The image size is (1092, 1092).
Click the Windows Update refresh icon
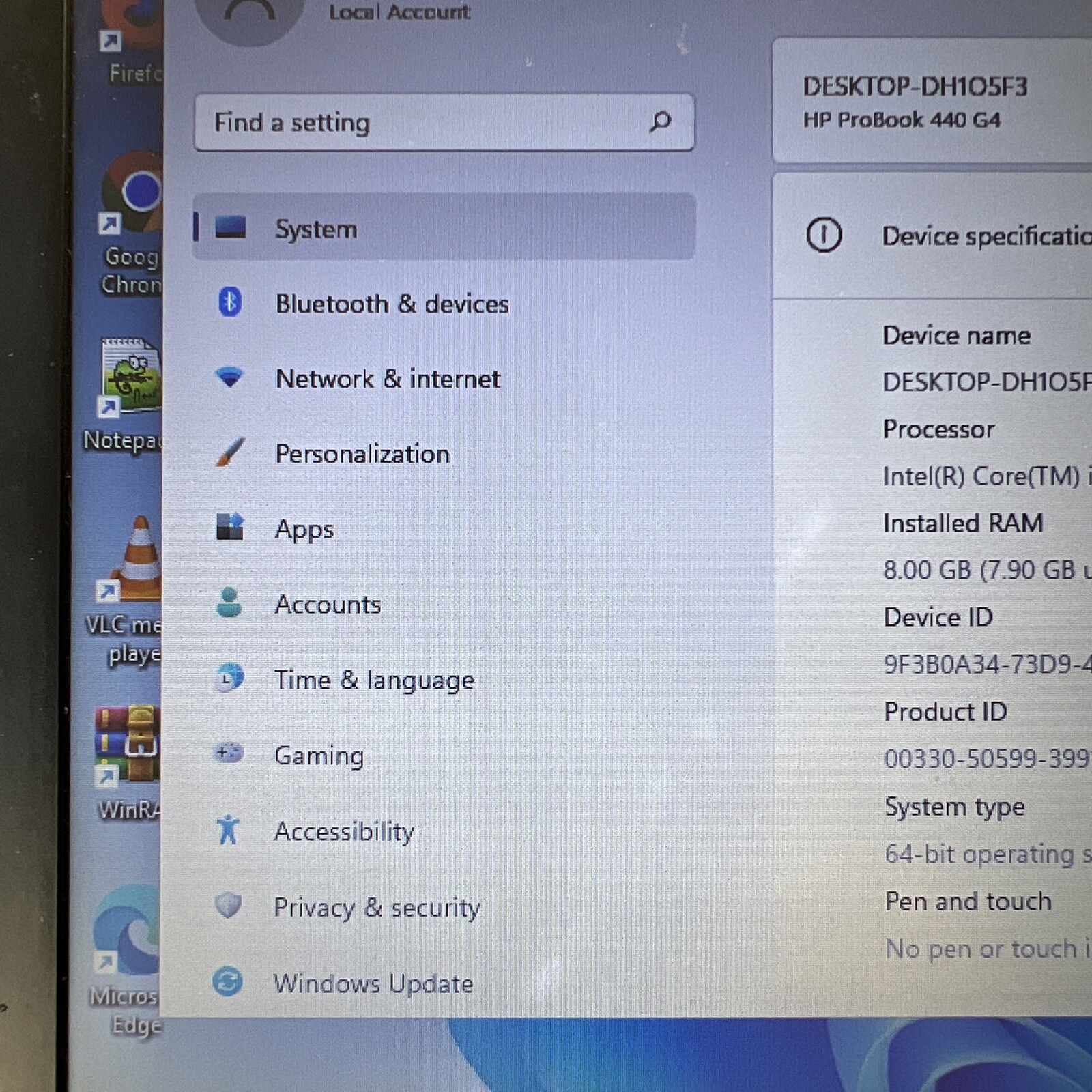pyautogui.click(x=227, y=981)
